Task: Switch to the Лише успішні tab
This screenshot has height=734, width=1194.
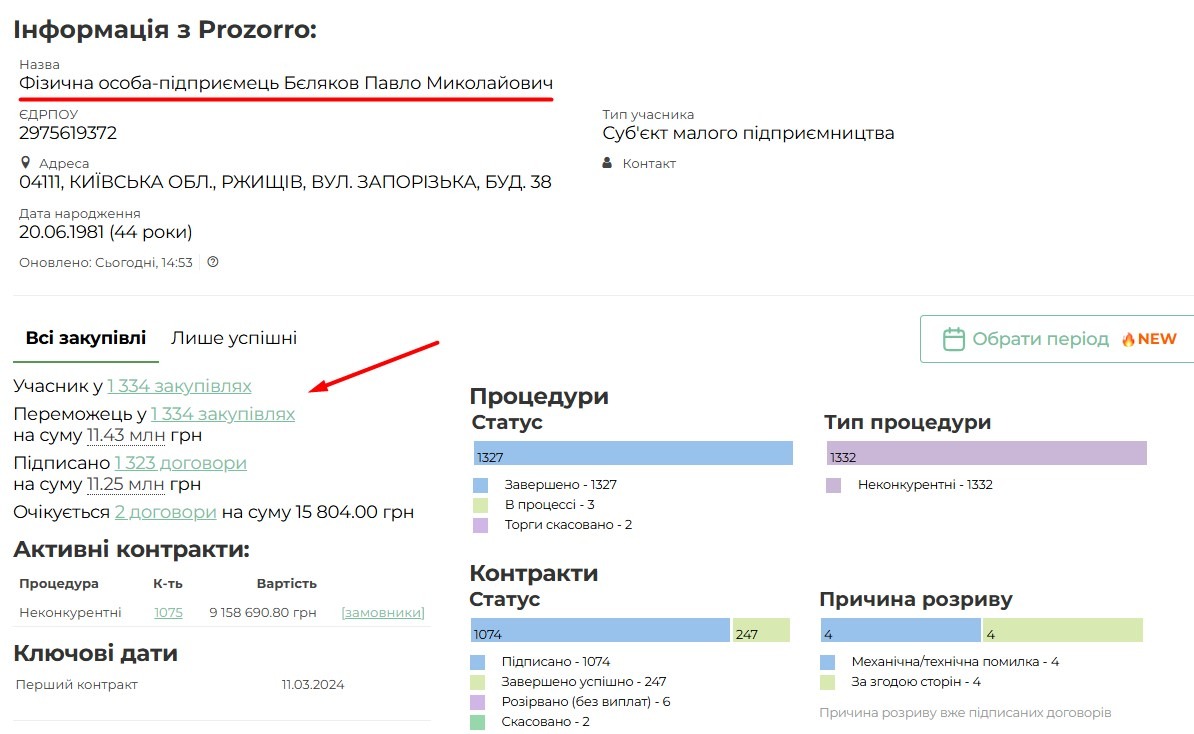Action: (x=233, y=338)
